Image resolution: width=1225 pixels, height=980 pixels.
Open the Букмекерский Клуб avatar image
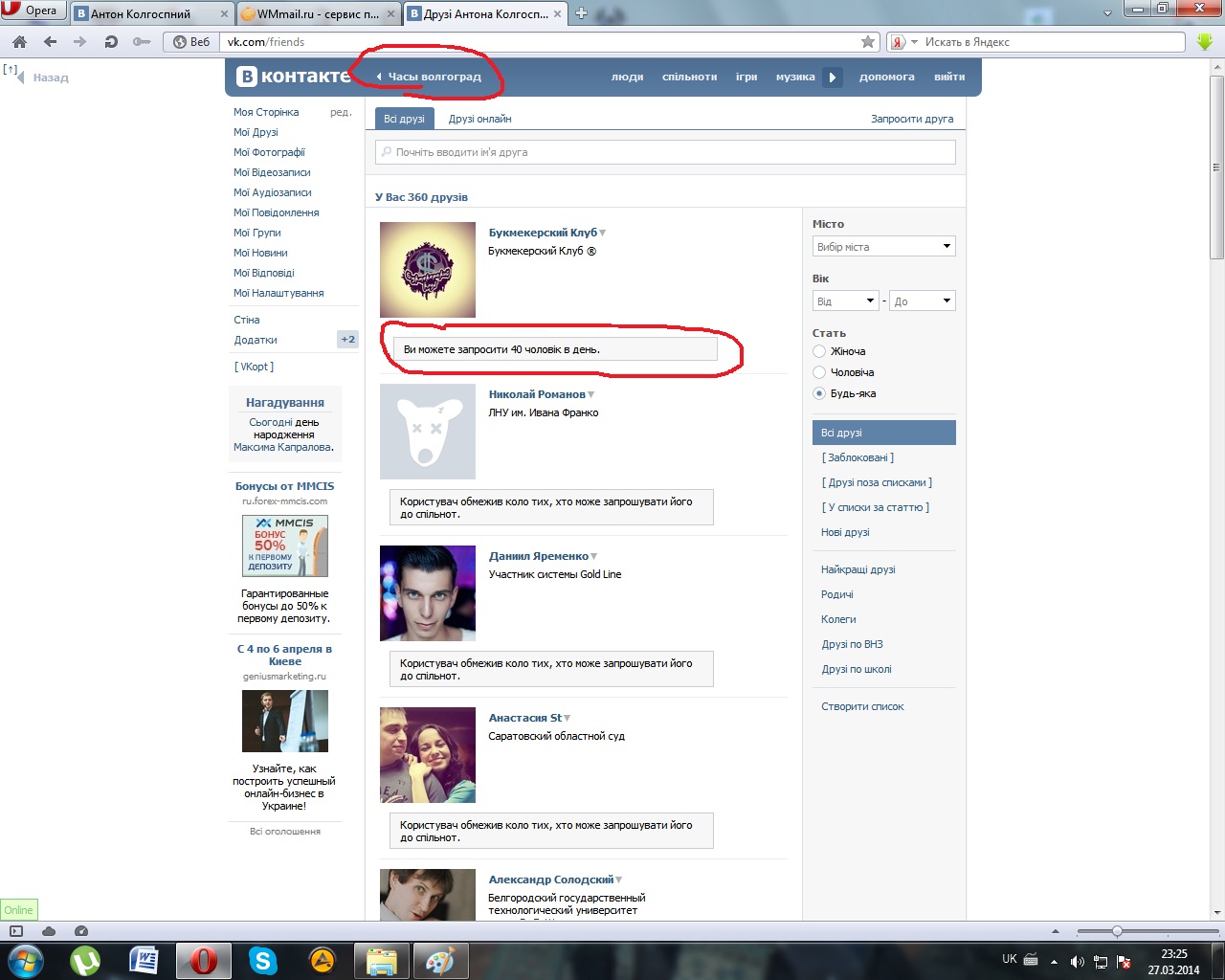428,270
